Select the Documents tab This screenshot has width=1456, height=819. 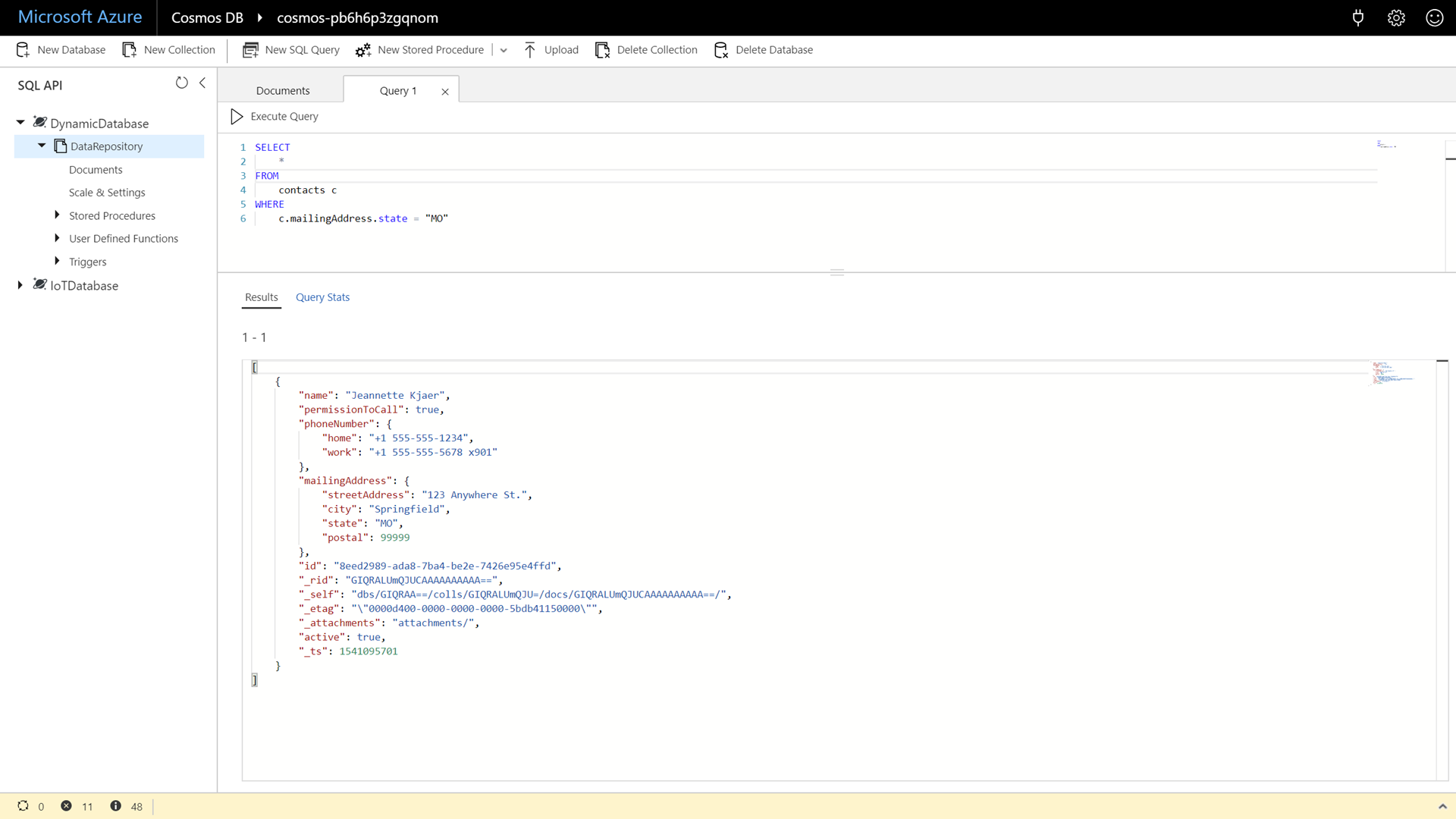pos(282,90)
